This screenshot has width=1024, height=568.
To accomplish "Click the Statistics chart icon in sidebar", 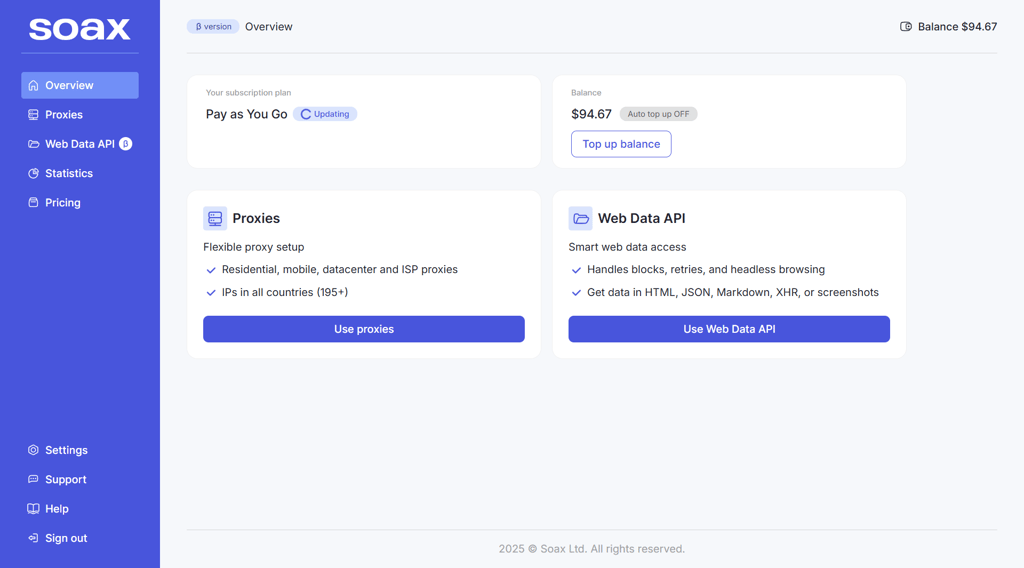I will click(x=33, y=174).
